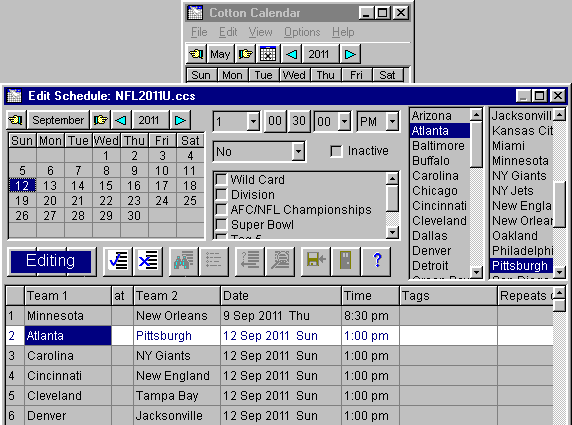Click the bulleted list icon beside binoculars
Viewport: 572px width, 425px height.
(x=213, y=261)
